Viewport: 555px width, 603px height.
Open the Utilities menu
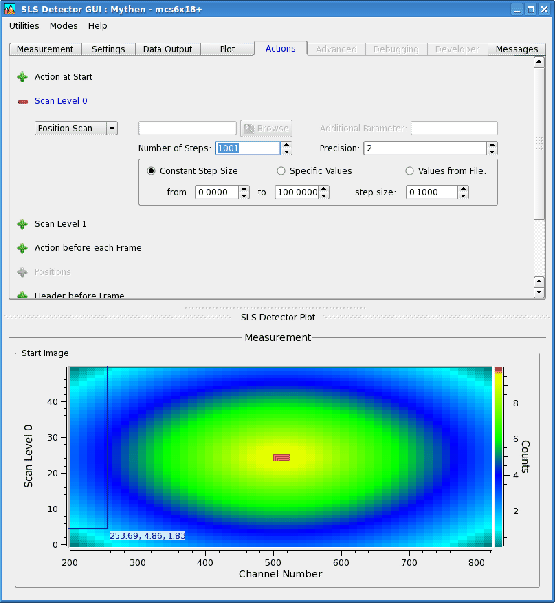tap(24, 26)
